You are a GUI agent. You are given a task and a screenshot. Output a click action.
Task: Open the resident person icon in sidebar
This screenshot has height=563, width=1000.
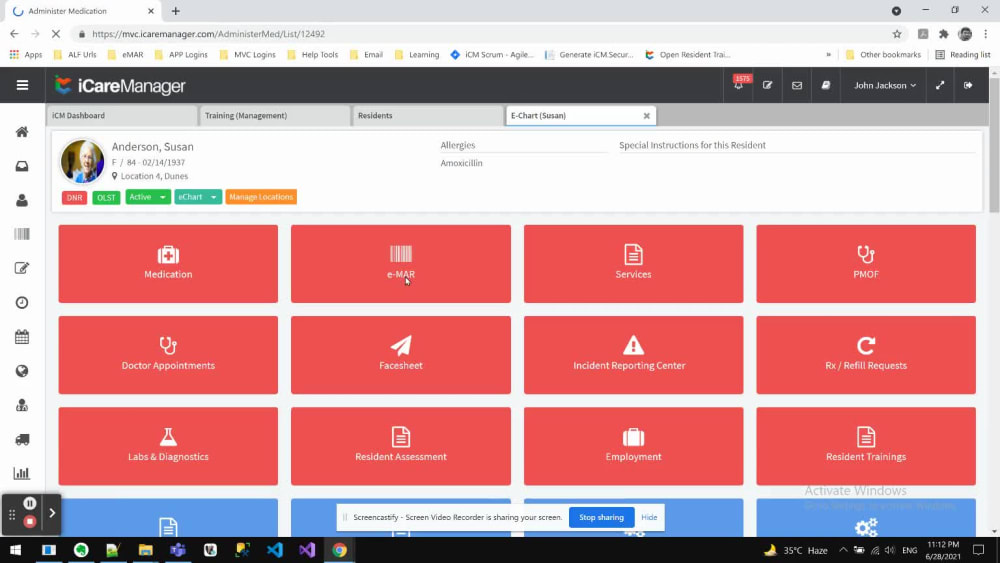point(22,200)
